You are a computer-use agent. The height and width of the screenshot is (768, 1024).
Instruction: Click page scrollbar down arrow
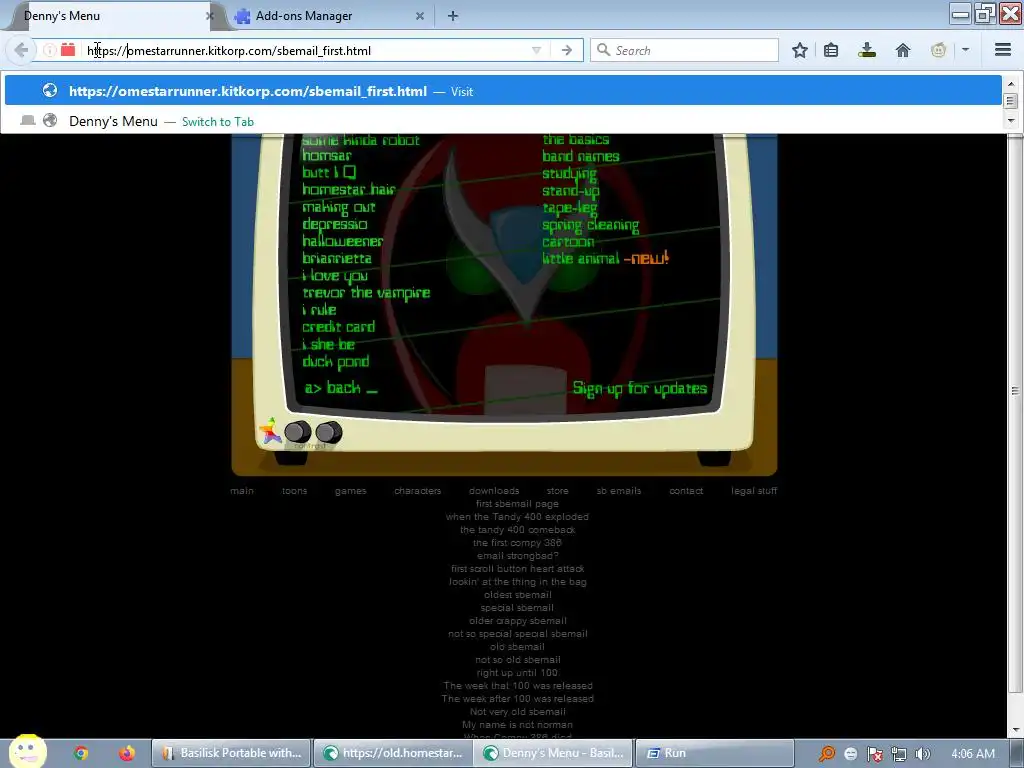(x=1016, y=729)
